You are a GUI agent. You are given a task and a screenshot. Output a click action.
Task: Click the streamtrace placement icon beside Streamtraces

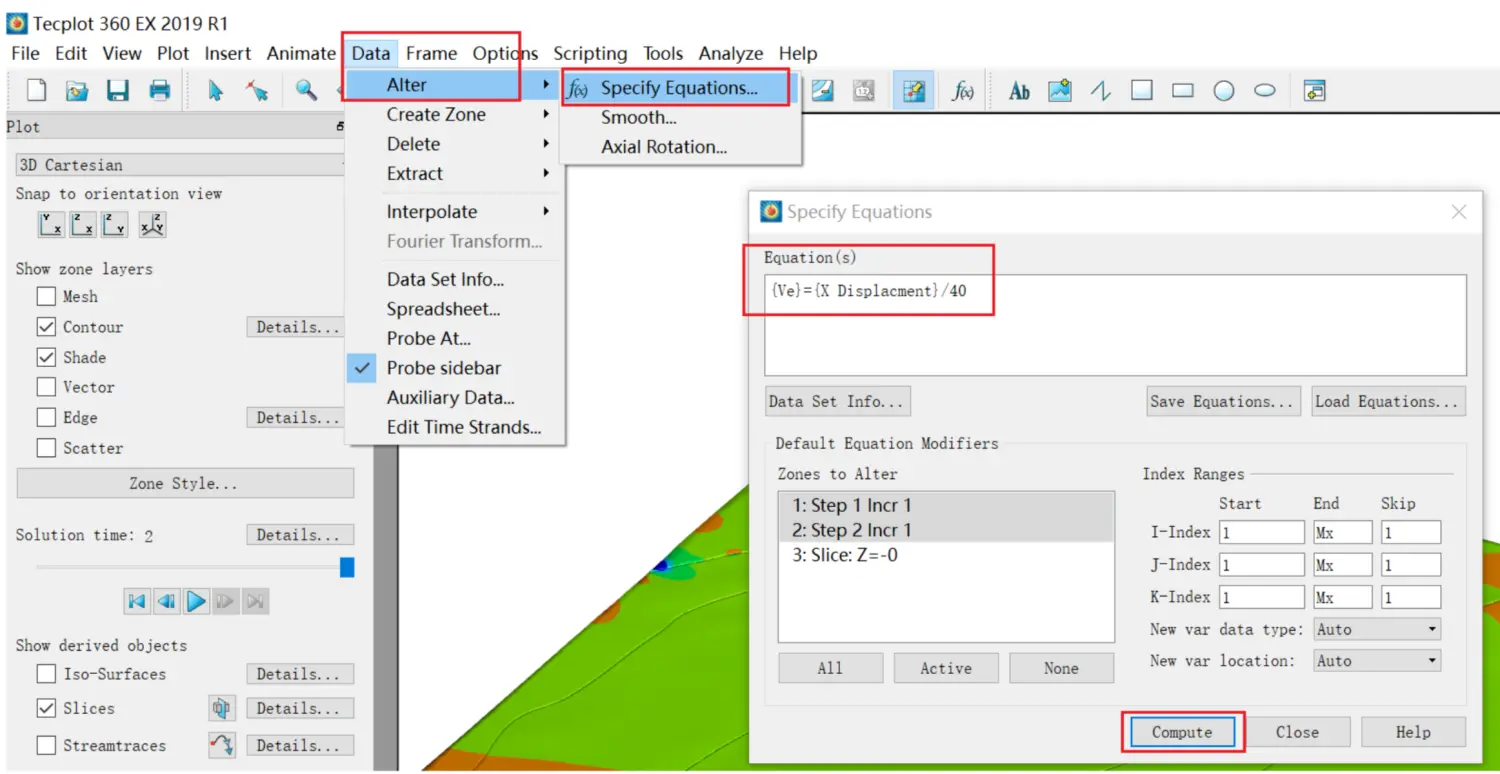click(x=221, y=745)
